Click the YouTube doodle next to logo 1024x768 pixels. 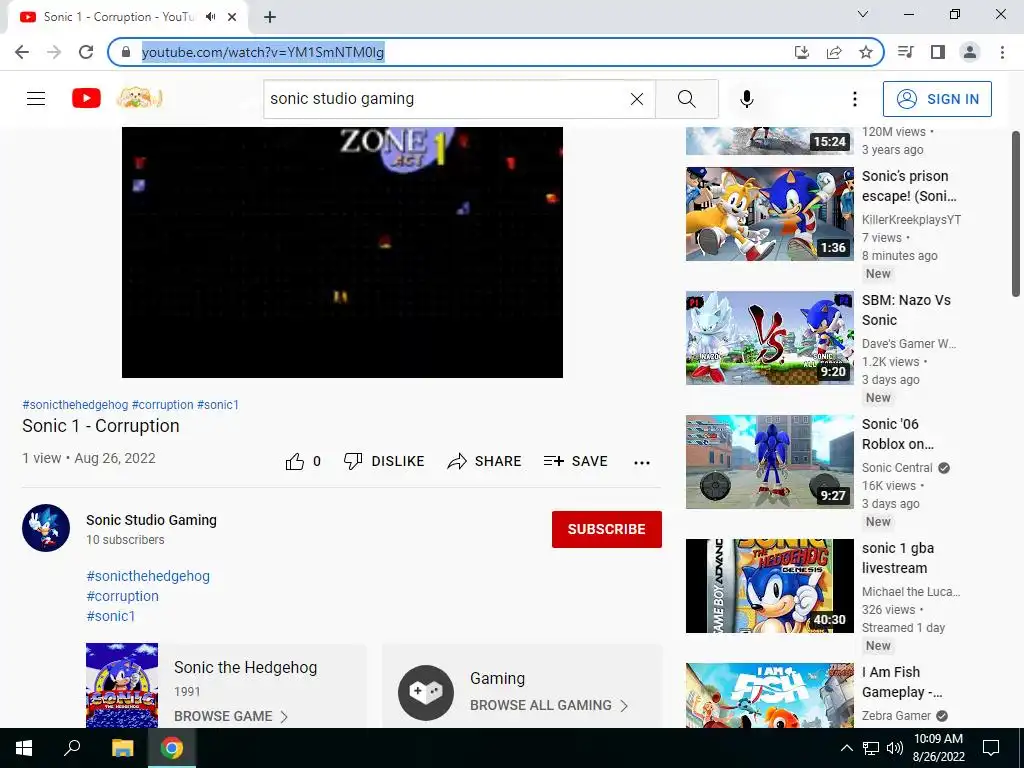[x=139, y=99]
